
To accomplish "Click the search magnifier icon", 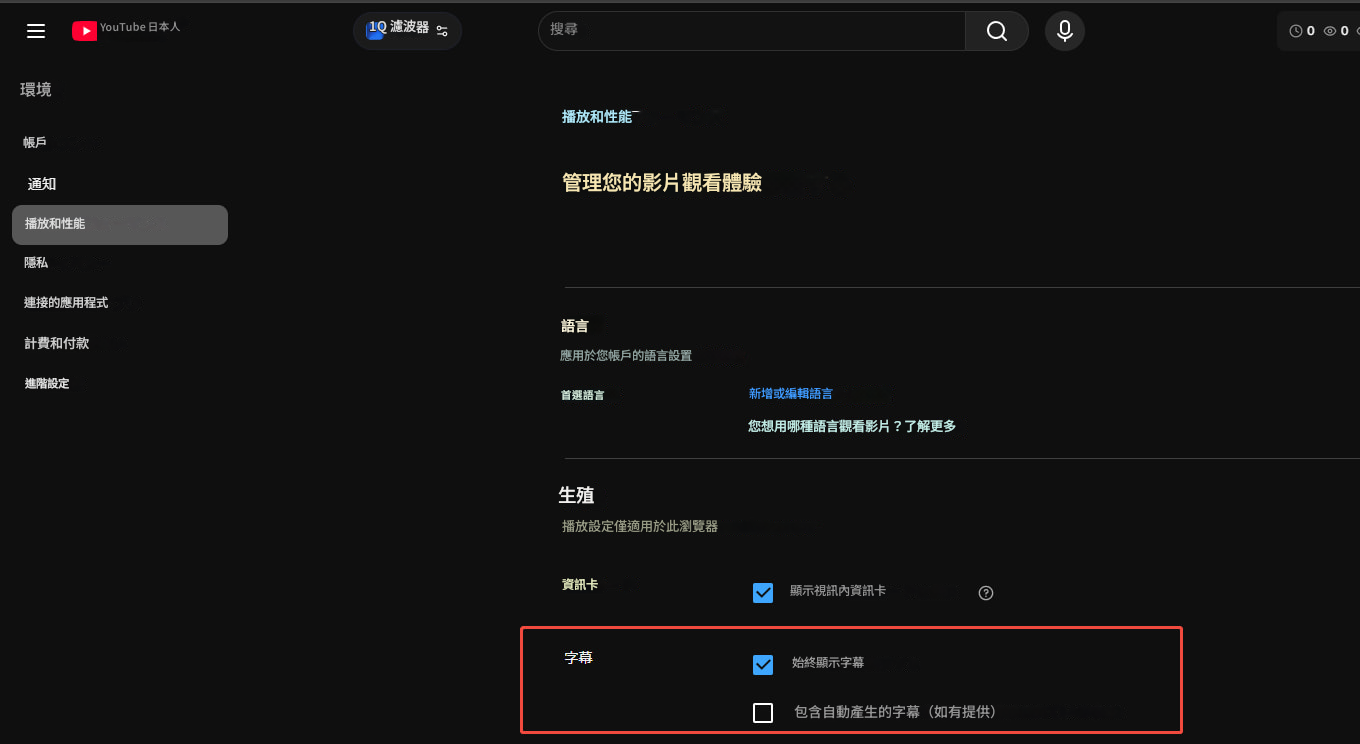I will [995, 31].
